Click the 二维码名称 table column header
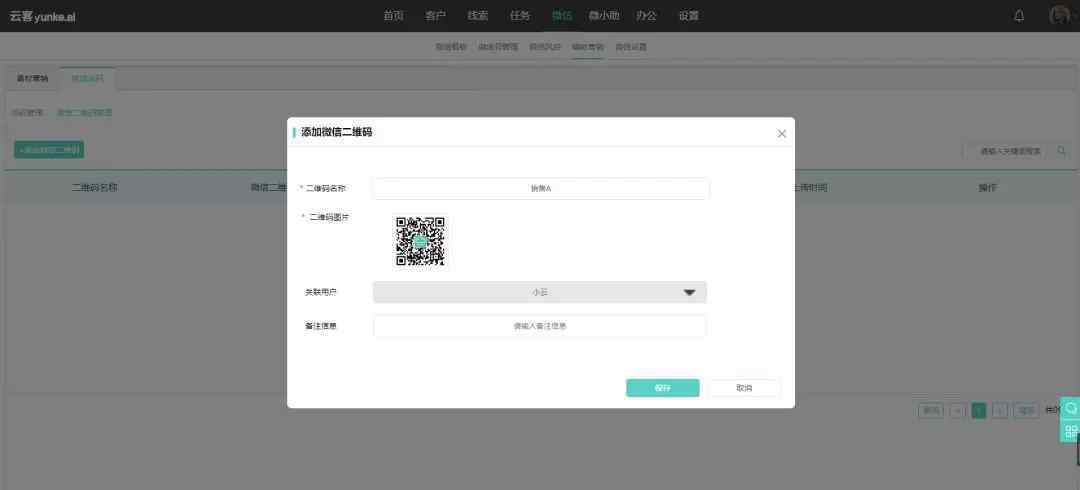Screen dimensions: 1080x490 click(94, 187)
